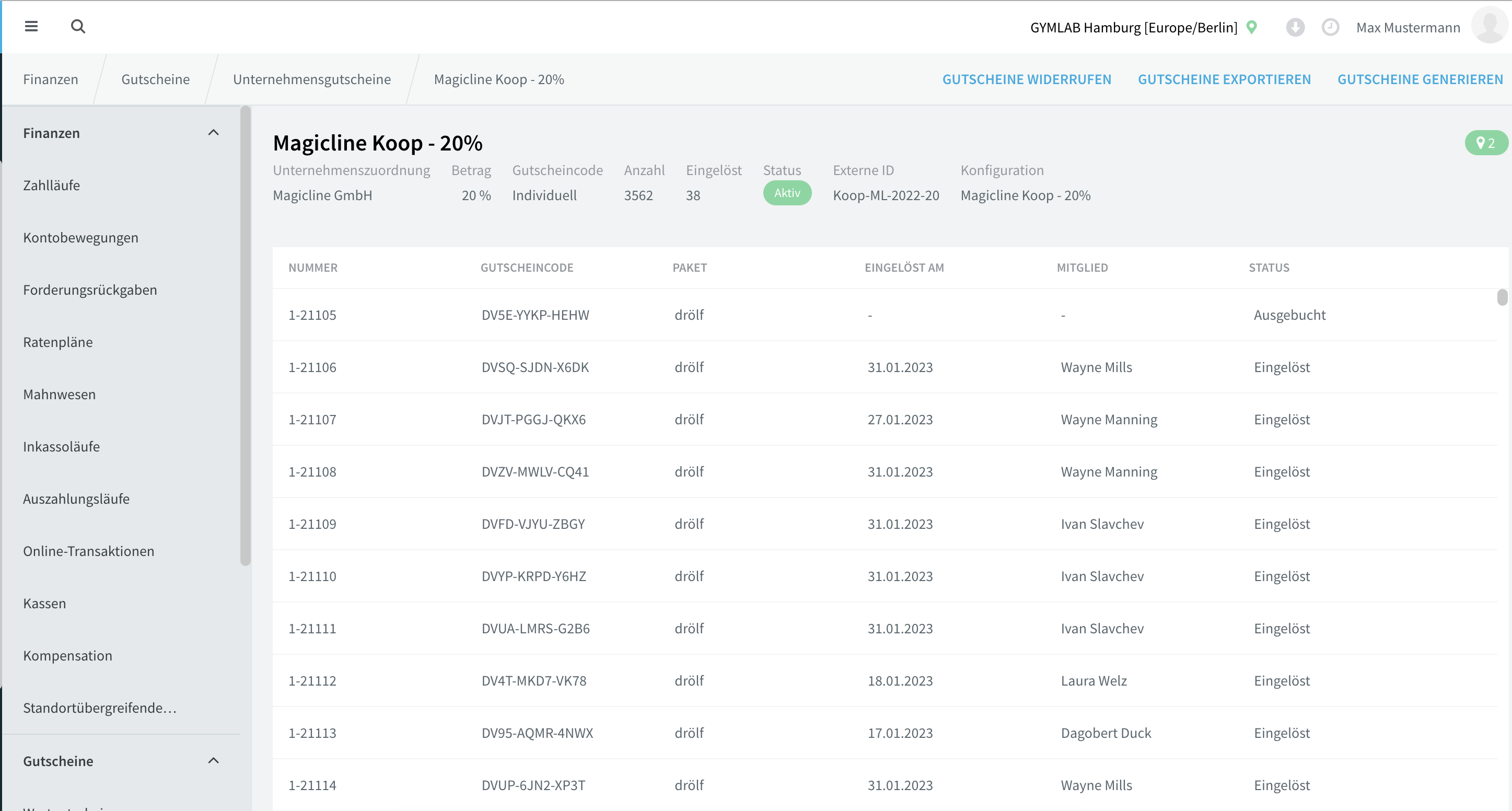Open GYMLAB Hamburg studio selector
1512x811 pixels.
pos(1133,28)
